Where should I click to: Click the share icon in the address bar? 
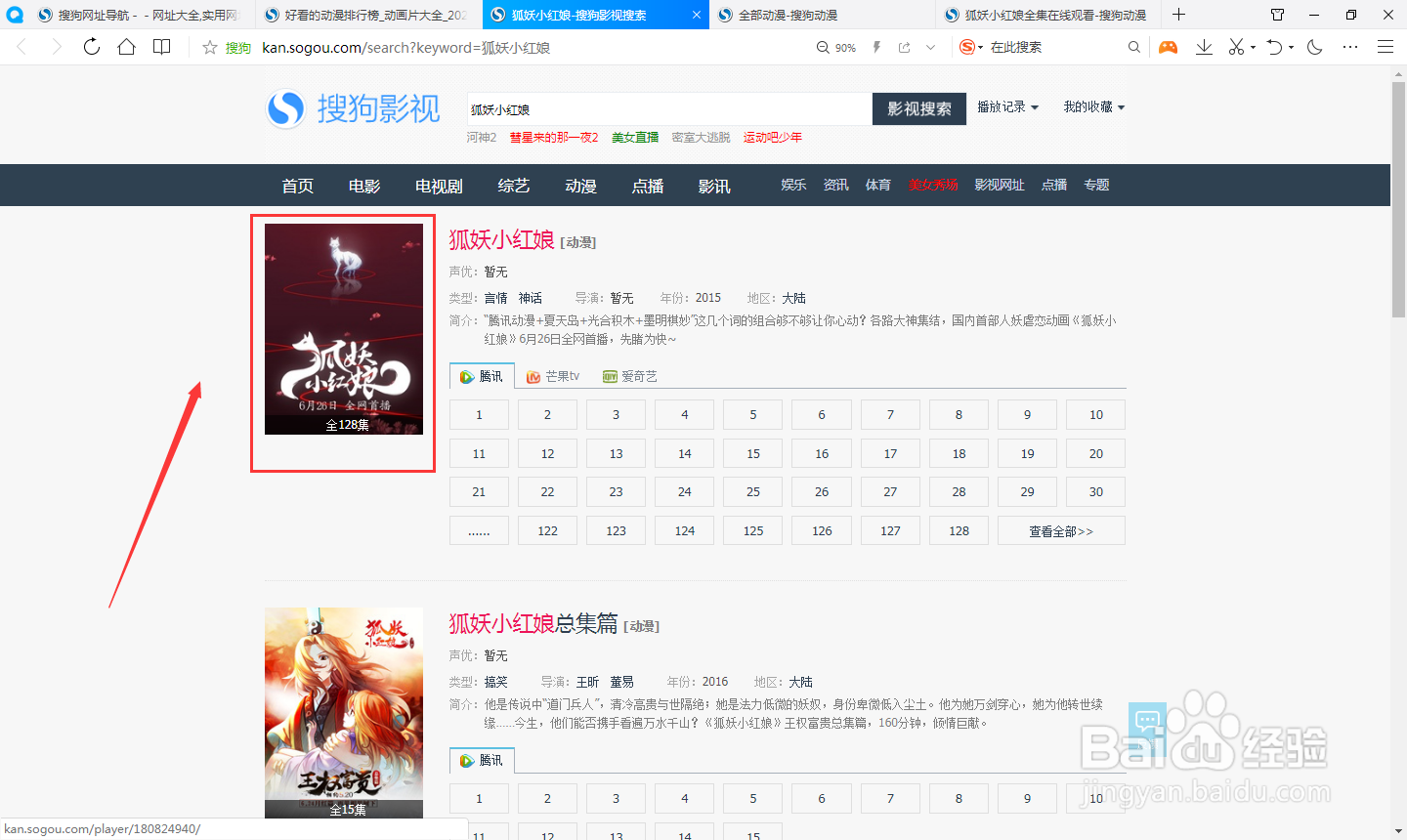coord(905,47)
